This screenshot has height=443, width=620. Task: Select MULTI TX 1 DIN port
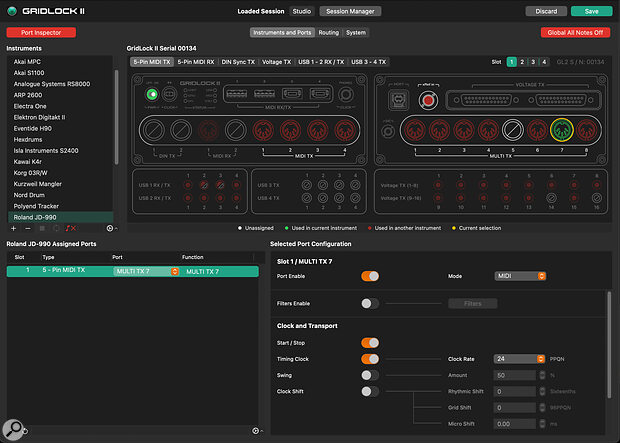point(414,130)
